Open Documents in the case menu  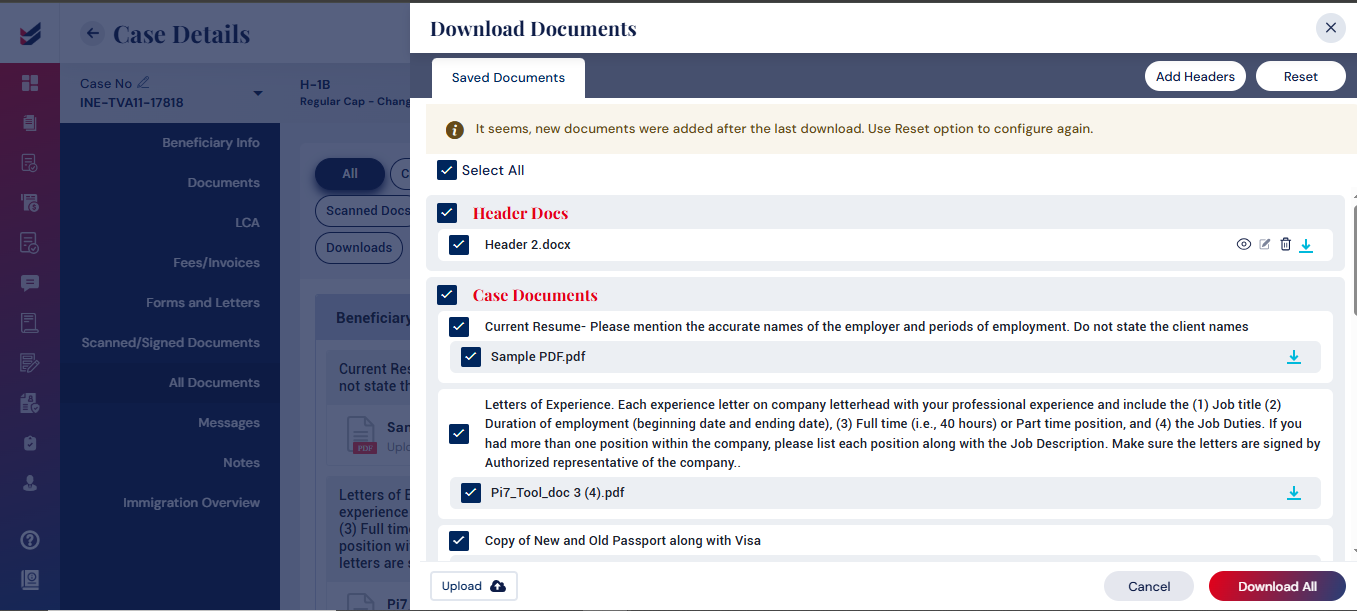click(224, 183)
